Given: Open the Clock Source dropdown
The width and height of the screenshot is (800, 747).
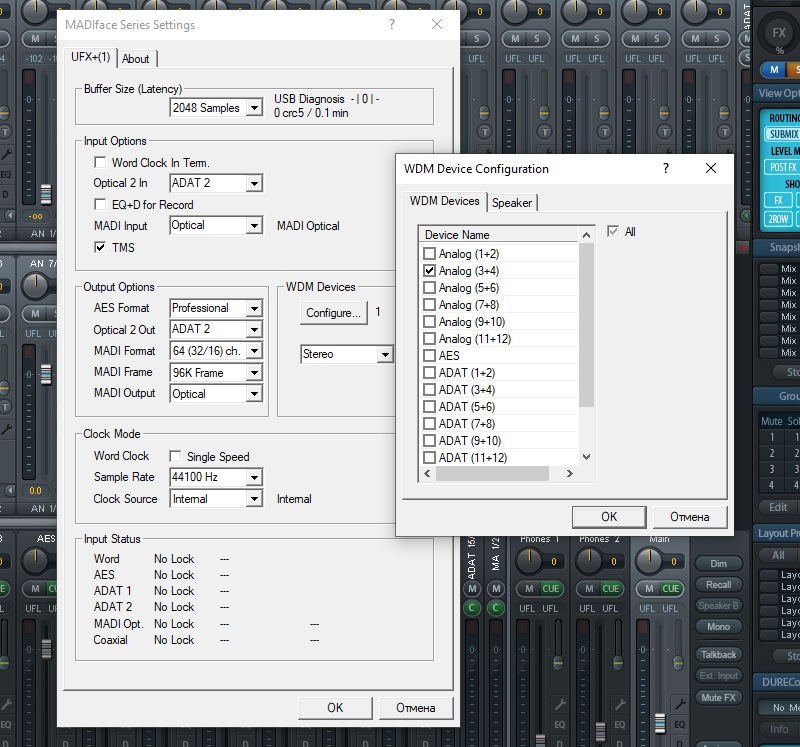Looking at the screenshot, I should pyautogui.click(x=254, y=499).
